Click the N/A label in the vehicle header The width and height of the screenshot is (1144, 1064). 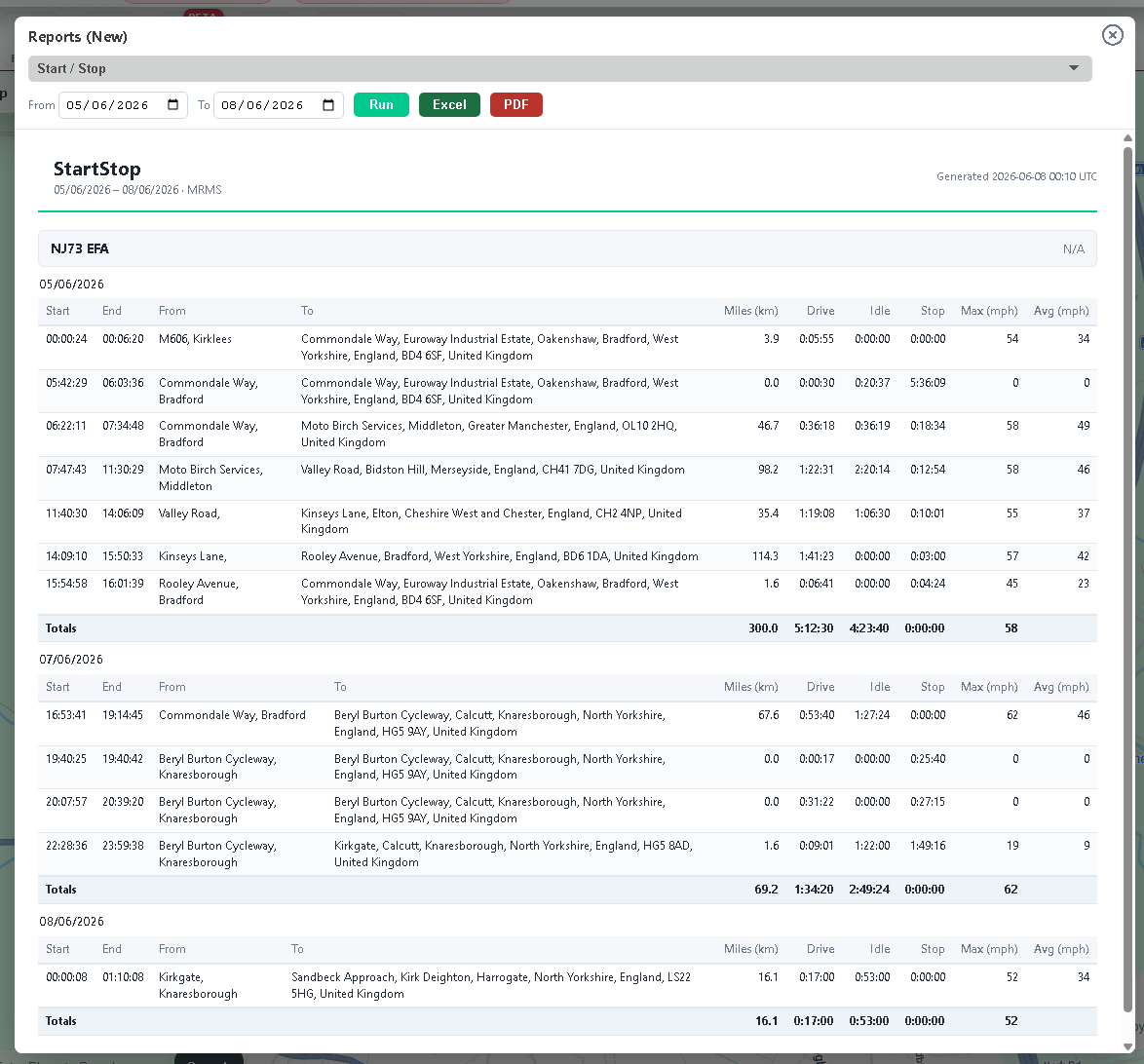tap(1073, 249)
